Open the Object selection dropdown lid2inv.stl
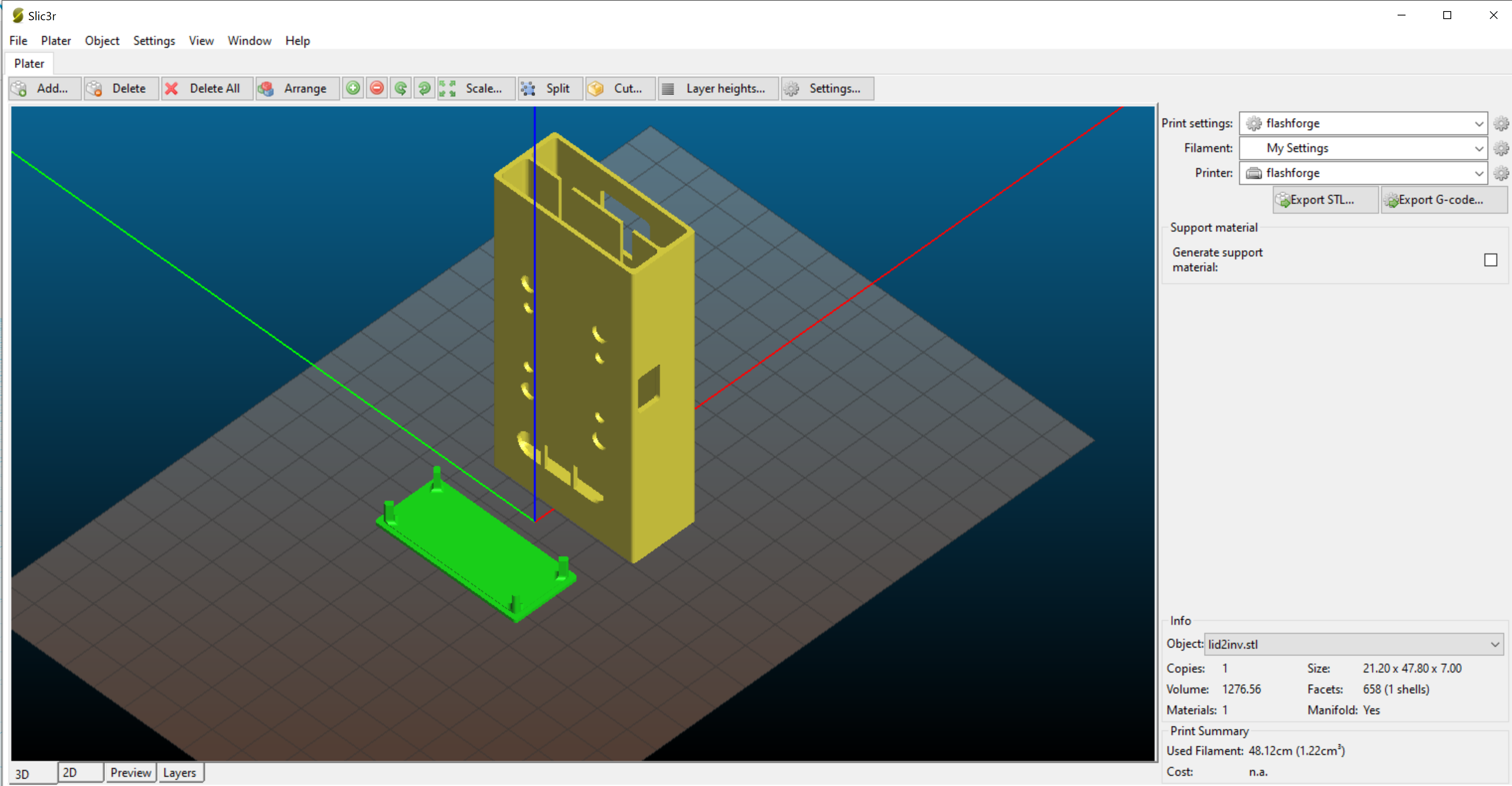Image resolution: width=1512 pixels, height=786 pixels. pyautogui.click(x=1353, y=645)
